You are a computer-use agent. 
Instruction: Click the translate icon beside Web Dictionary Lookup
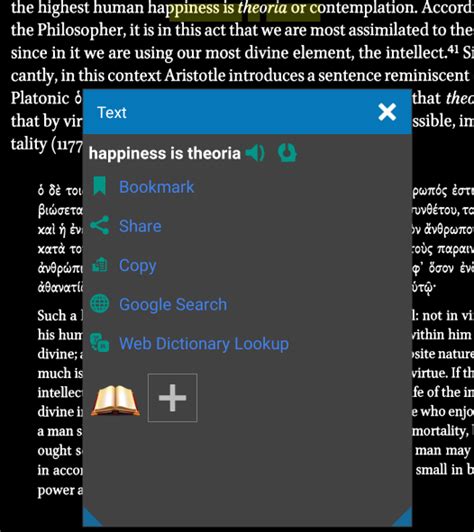[99, 343]
